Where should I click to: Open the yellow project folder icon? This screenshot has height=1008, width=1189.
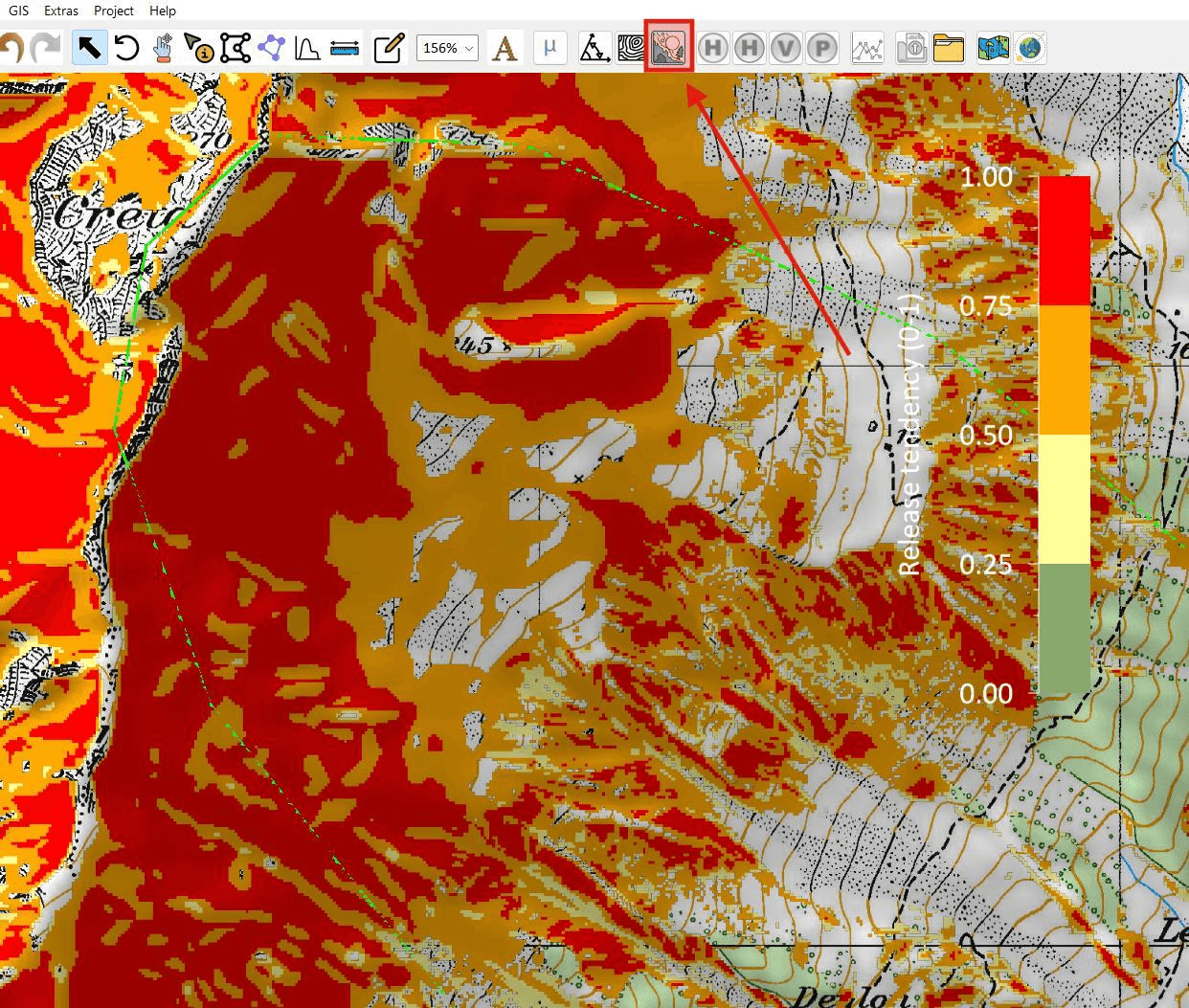pos(948,48)
